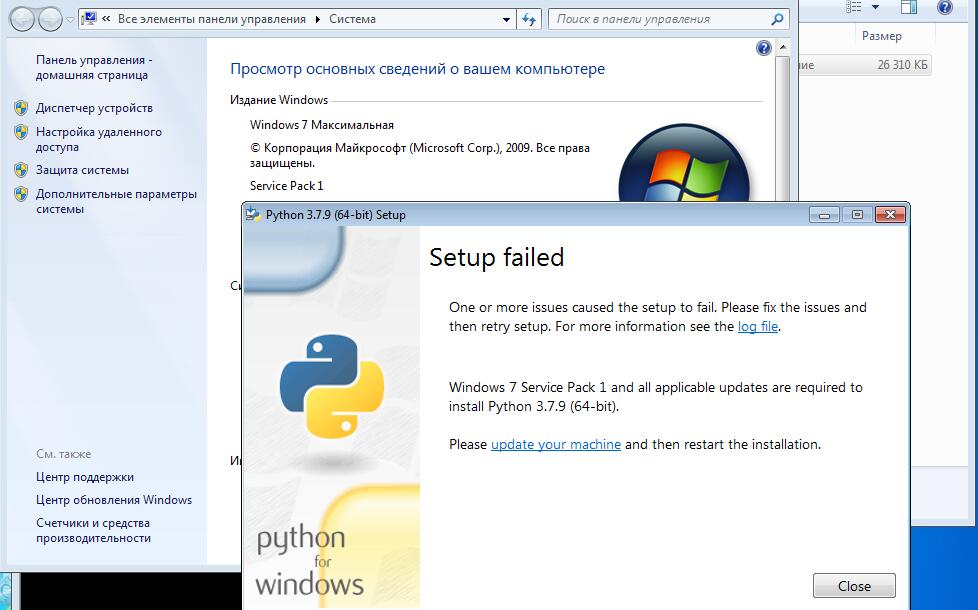Click shield icon beside 'Защита системы'
Screen dimensions: 978x610
21,170
